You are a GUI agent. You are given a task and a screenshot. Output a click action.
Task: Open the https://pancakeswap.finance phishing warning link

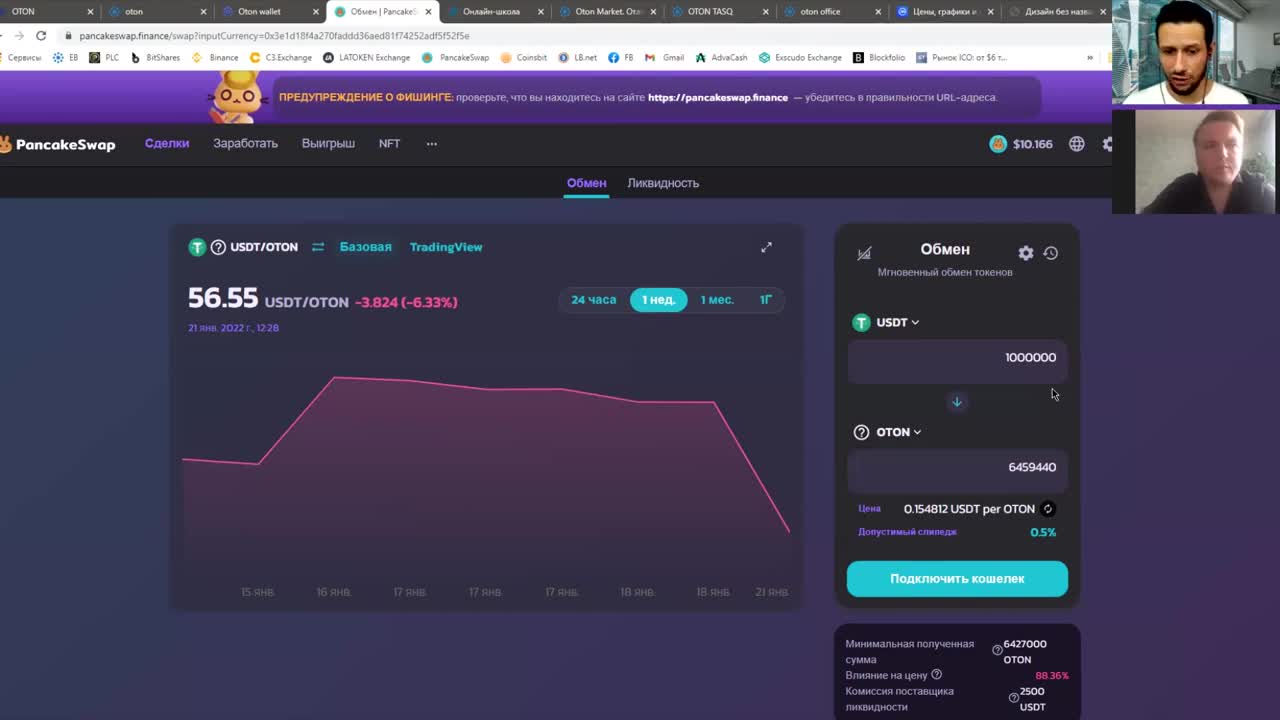coord(718,98)
